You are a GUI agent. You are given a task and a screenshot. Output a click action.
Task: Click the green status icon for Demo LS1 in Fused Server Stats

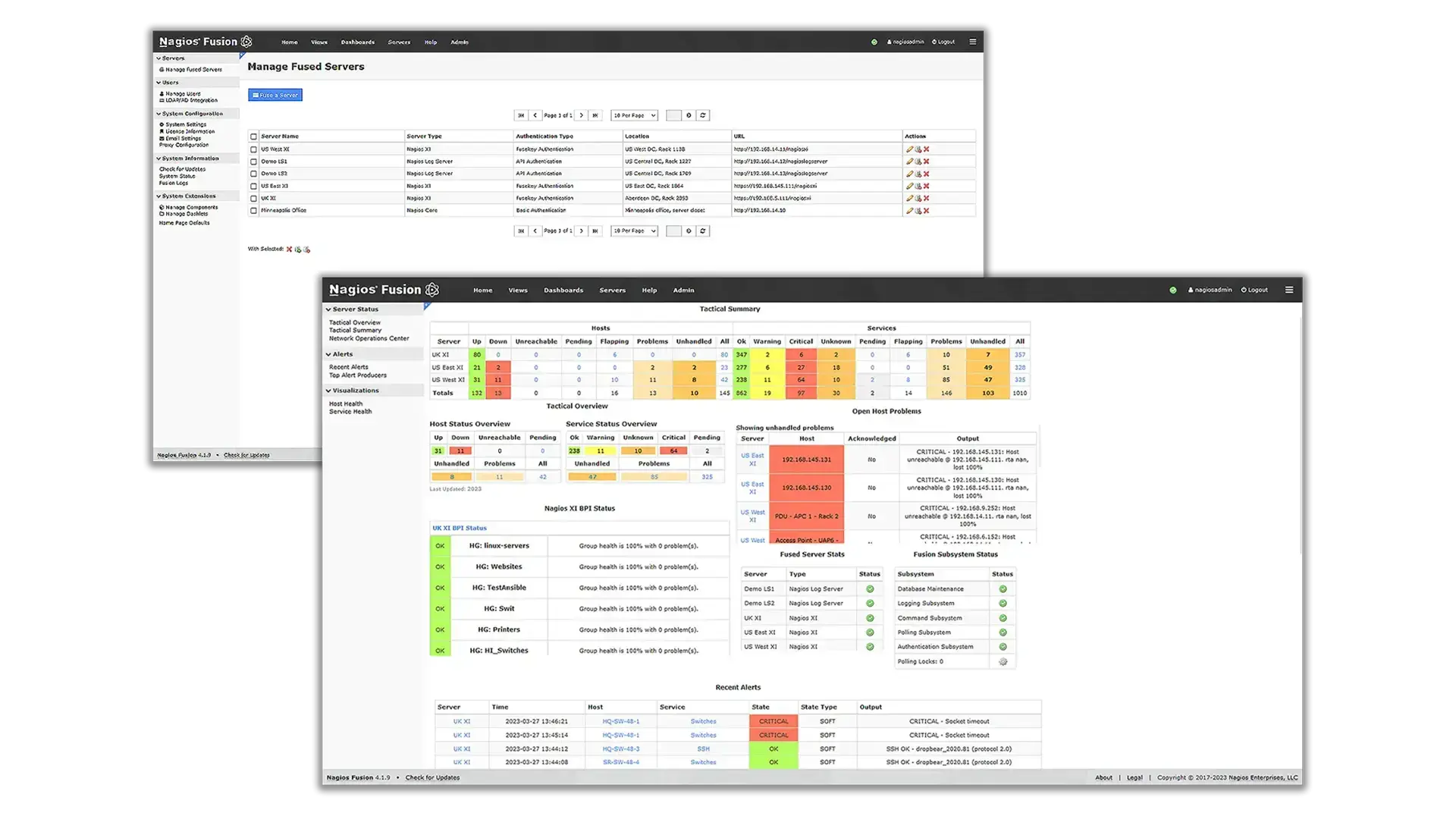pyautogui.click(x=870, y=589)
